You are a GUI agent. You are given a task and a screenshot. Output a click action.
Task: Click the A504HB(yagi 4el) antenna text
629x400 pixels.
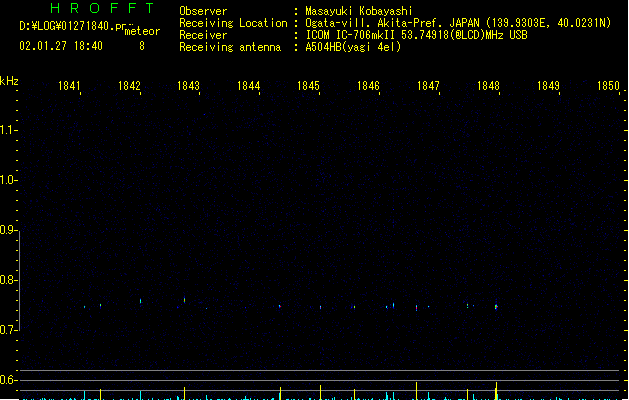pos(353,47)
